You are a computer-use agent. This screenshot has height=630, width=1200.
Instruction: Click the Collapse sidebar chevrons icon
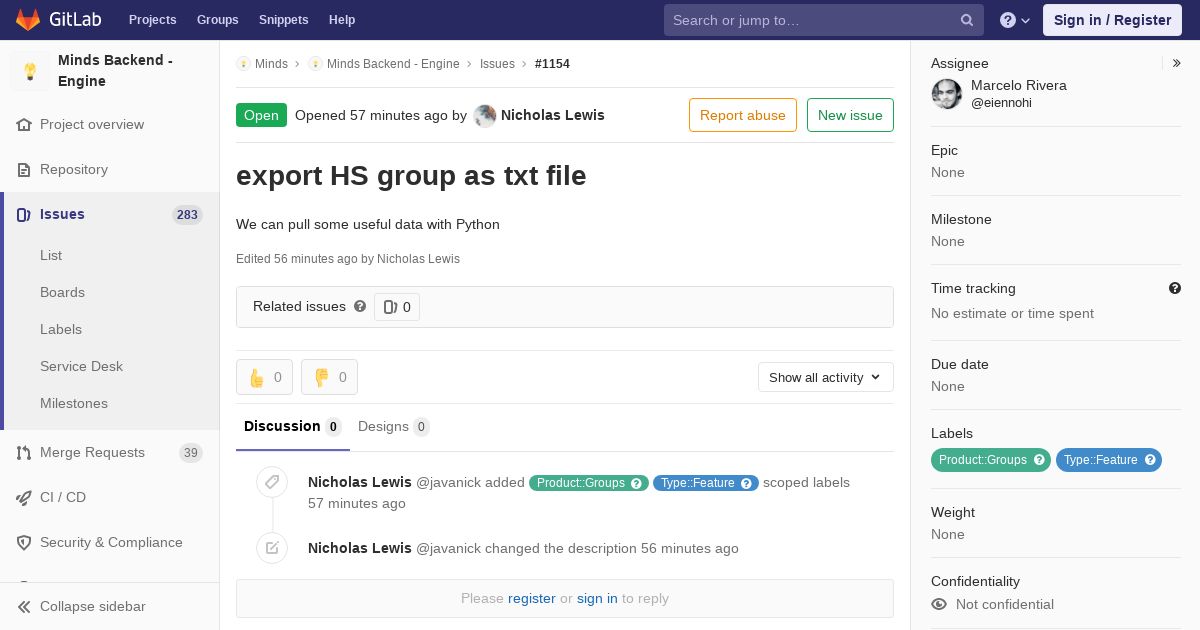[x=24, y=607]
